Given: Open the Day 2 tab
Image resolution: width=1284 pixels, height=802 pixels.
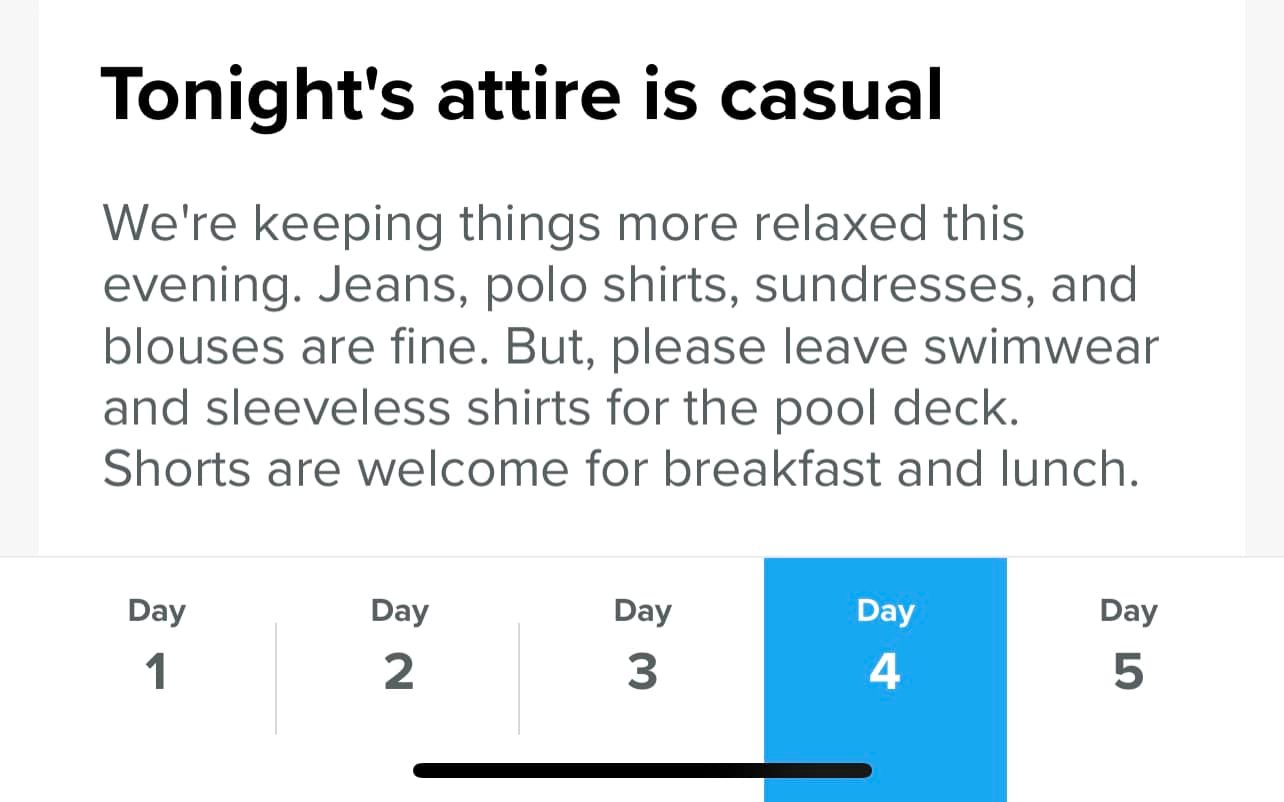Looking at the screenshot, I should point(398,645).
